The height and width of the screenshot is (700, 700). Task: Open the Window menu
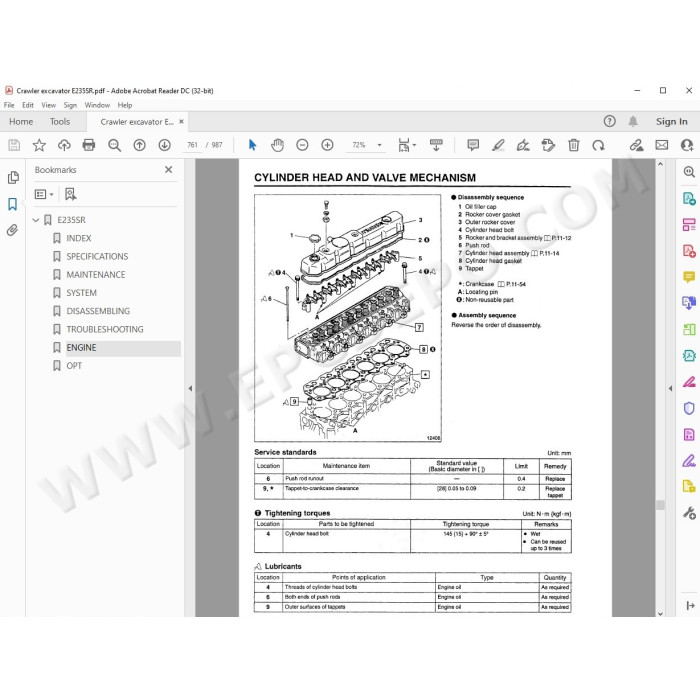coord(97,105)
